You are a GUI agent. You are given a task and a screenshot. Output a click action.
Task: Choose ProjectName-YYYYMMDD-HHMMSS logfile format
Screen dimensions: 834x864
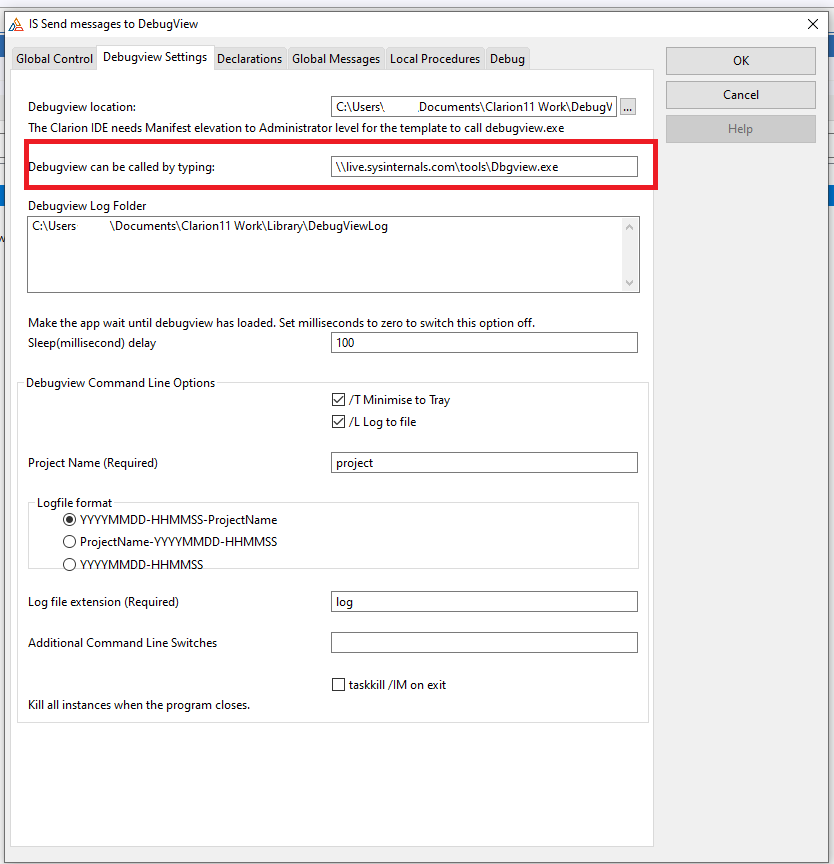click(x=69, y=542)
